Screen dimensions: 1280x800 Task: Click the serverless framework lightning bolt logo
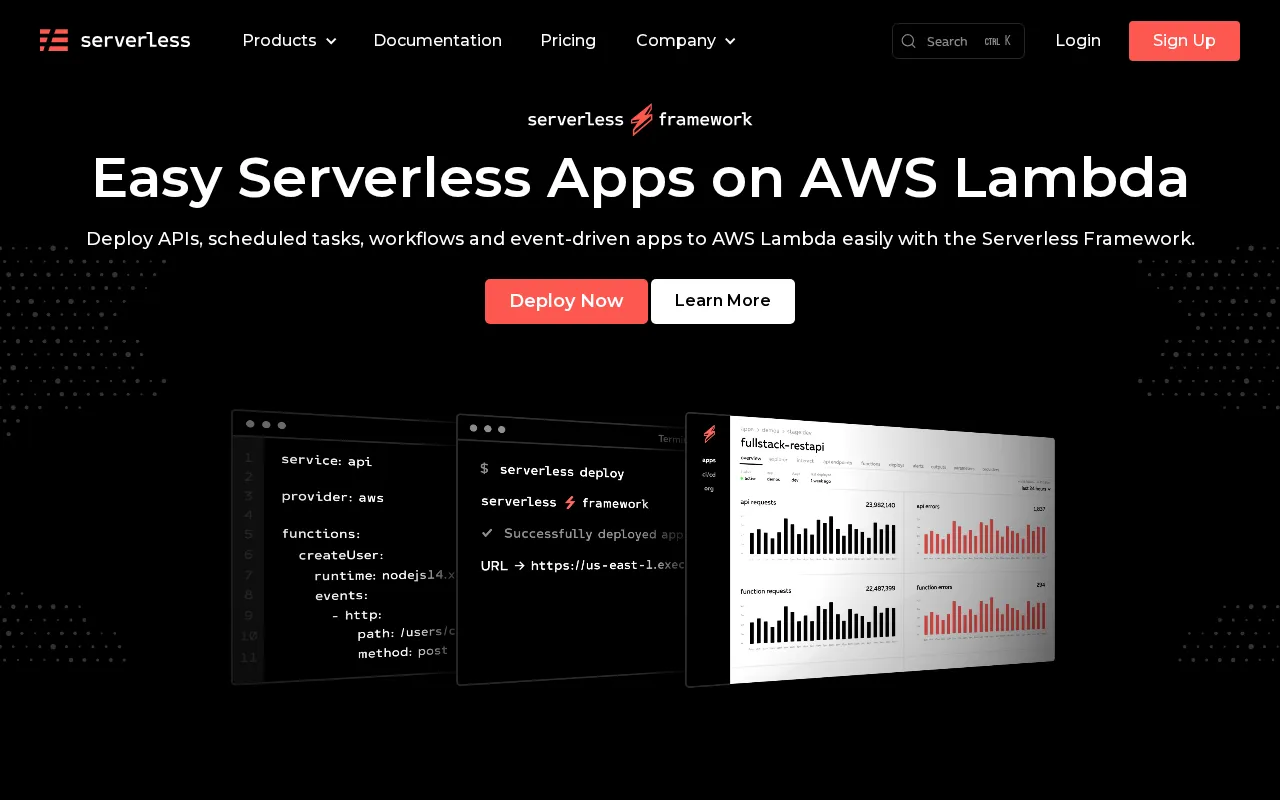coord(641,119)
